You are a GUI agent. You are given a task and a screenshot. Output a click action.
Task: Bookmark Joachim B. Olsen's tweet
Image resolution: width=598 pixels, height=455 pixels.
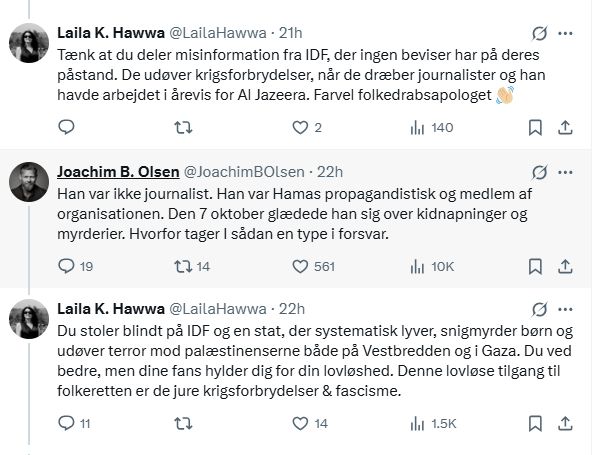pos(535,266)
